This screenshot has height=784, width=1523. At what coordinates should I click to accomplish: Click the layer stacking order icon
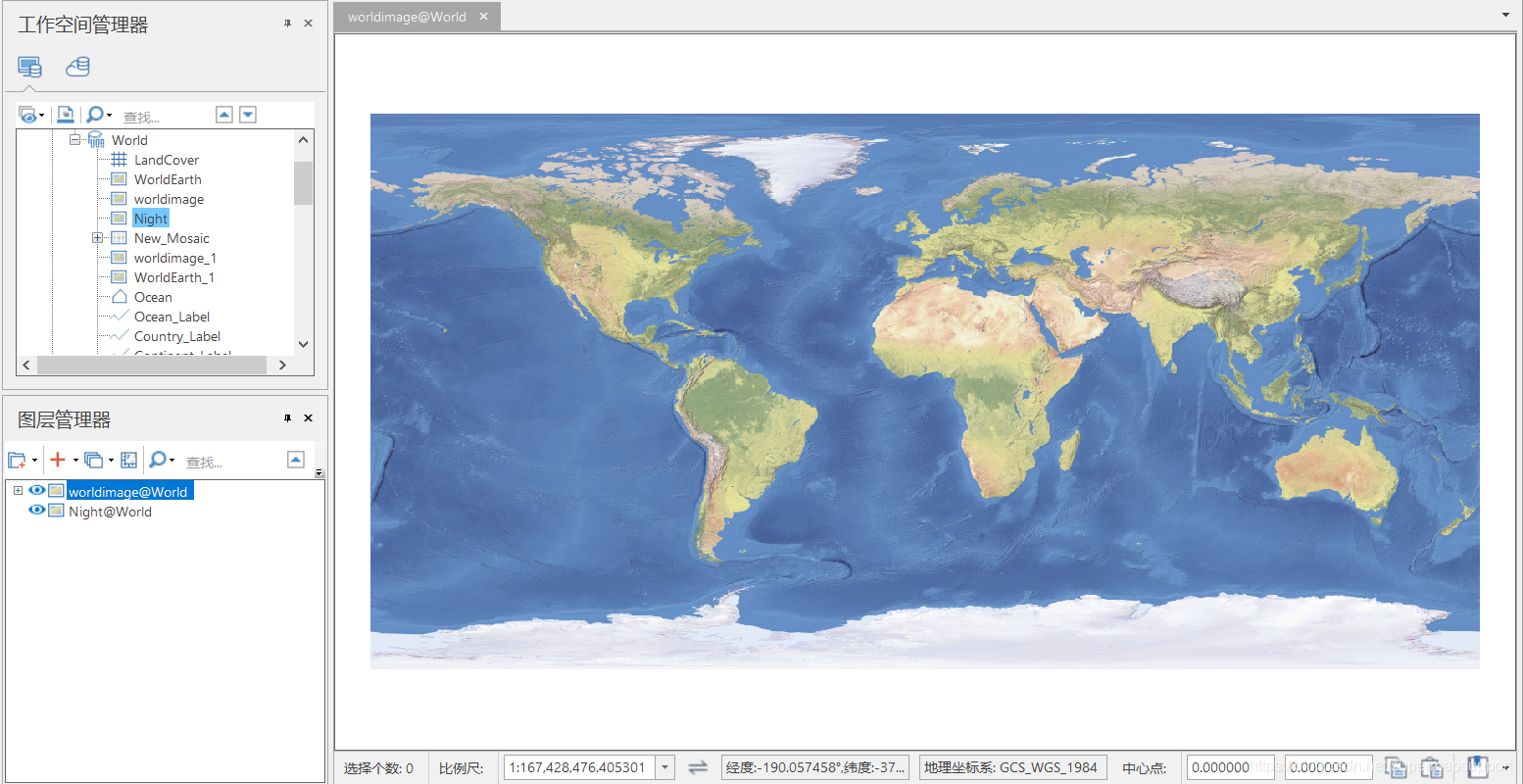pyautogui.click(x=93, y=460)
